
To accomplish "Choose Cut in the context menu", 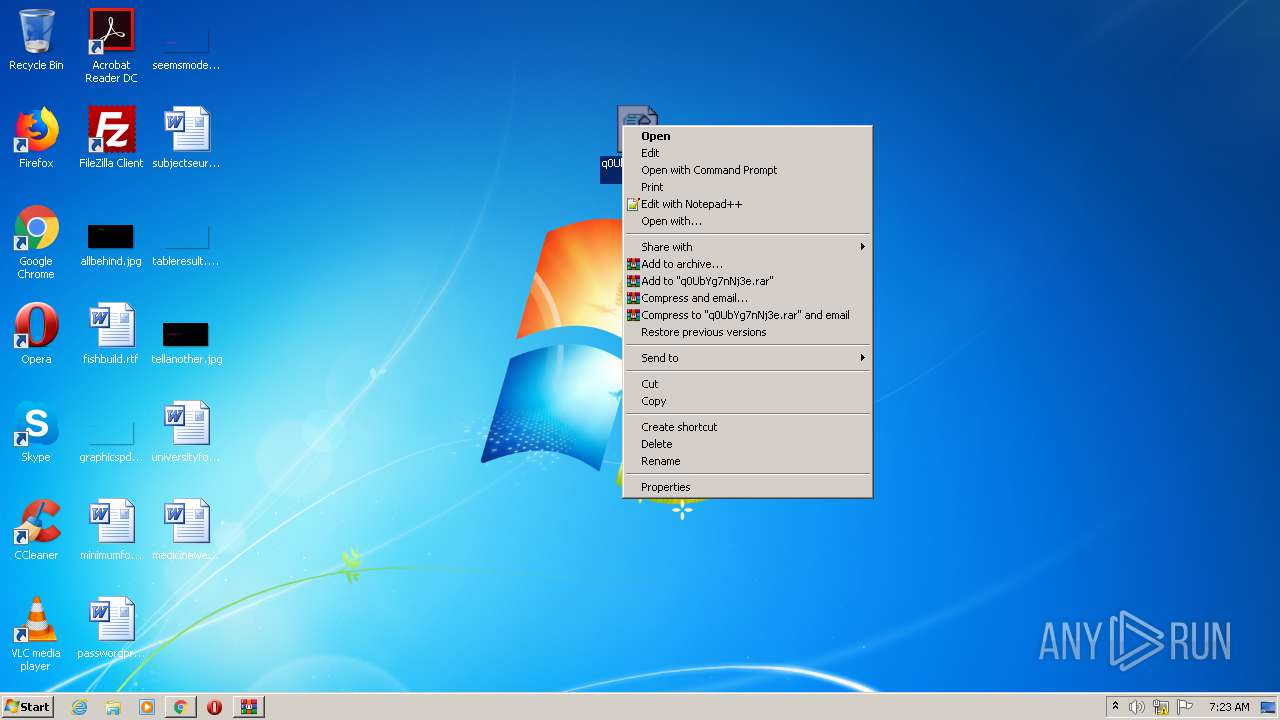I will [x=747, y=384].
